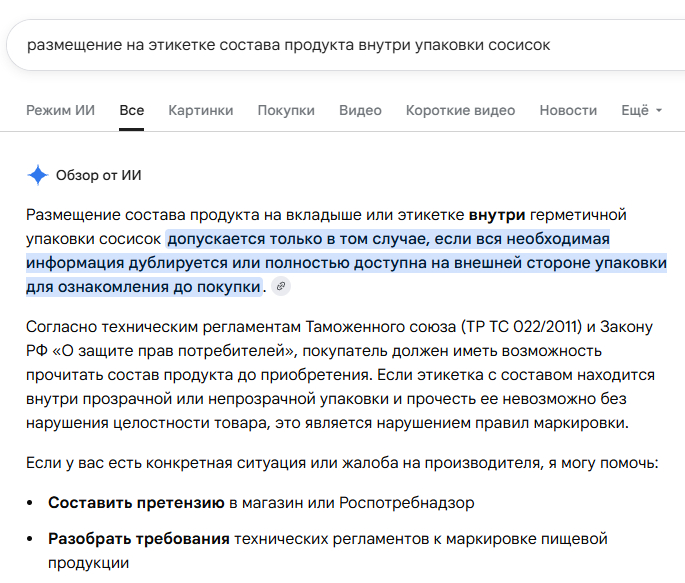Click the paragraph about О защите прав потребителей
The width and height of the screenshot is (685, 583).
(x=340, y=375)
